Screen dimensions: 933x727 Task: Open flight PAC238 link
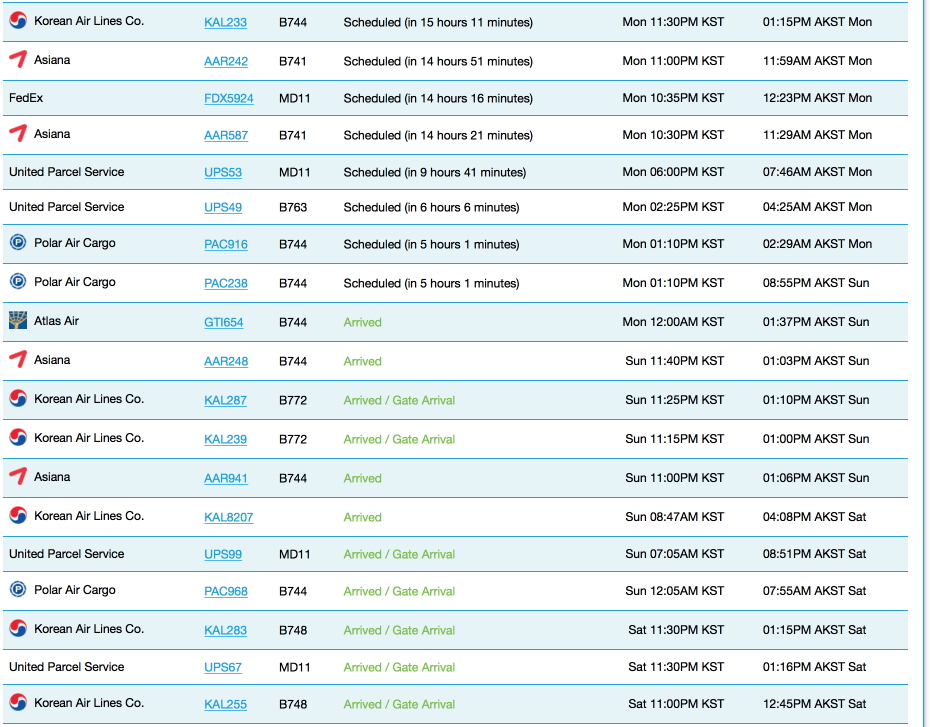click(226, 284)
